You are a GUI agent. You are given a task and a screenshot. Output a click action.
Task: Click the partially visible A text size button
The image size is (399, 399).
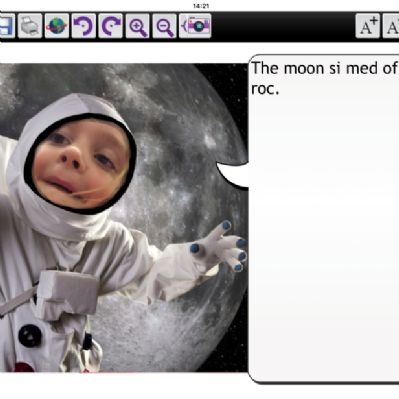[x=391, y=26]
